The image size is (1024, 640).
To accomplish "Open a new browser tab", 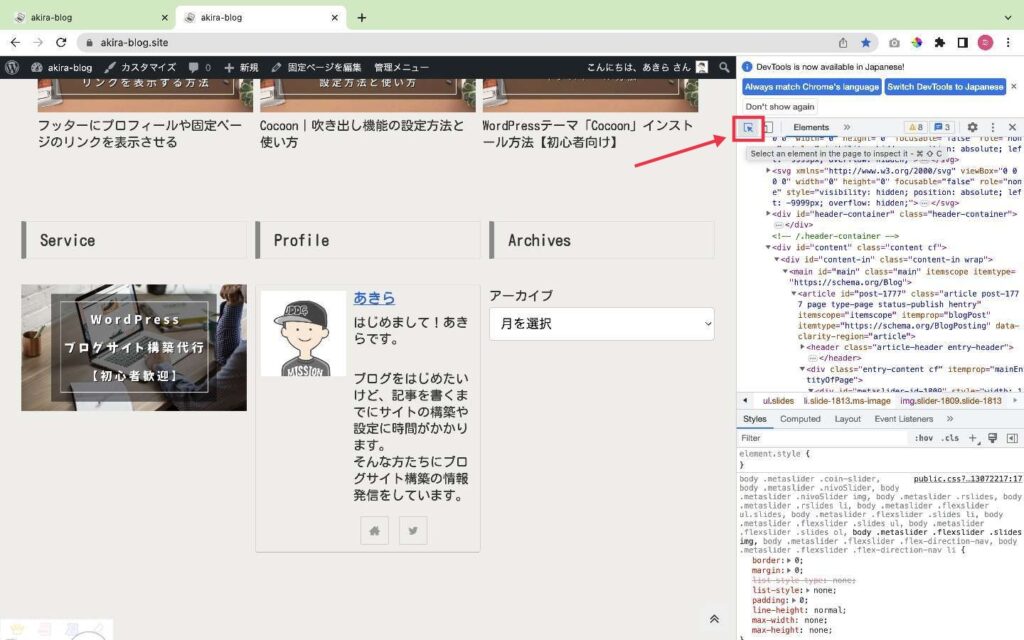I will click(x=361, y=18).
